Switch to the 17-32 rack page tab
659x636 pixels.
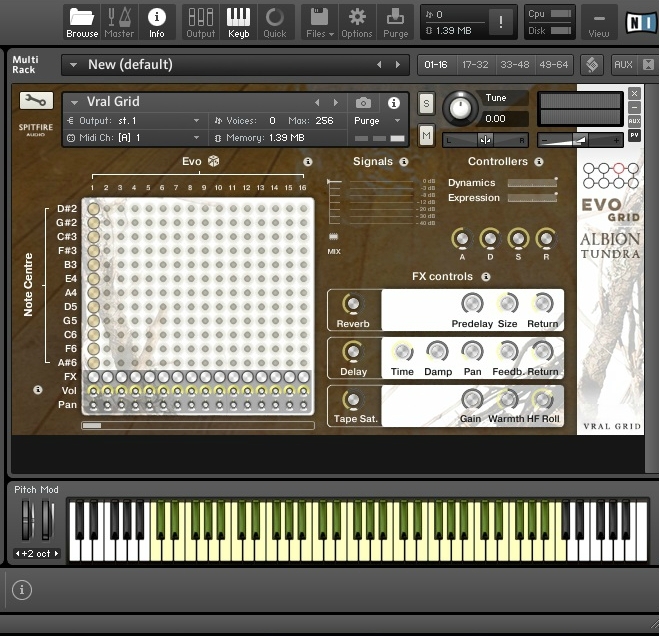475,65
